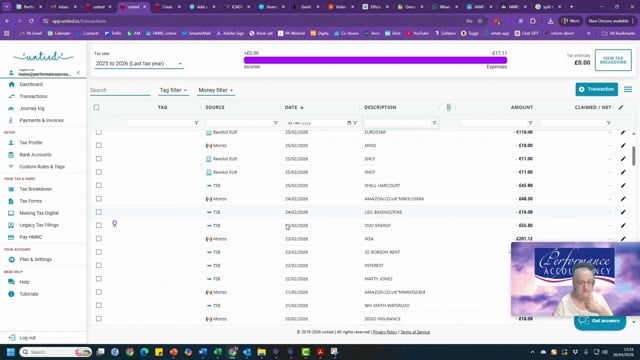Click the Tutorials info icon

(x=11, y=294)
